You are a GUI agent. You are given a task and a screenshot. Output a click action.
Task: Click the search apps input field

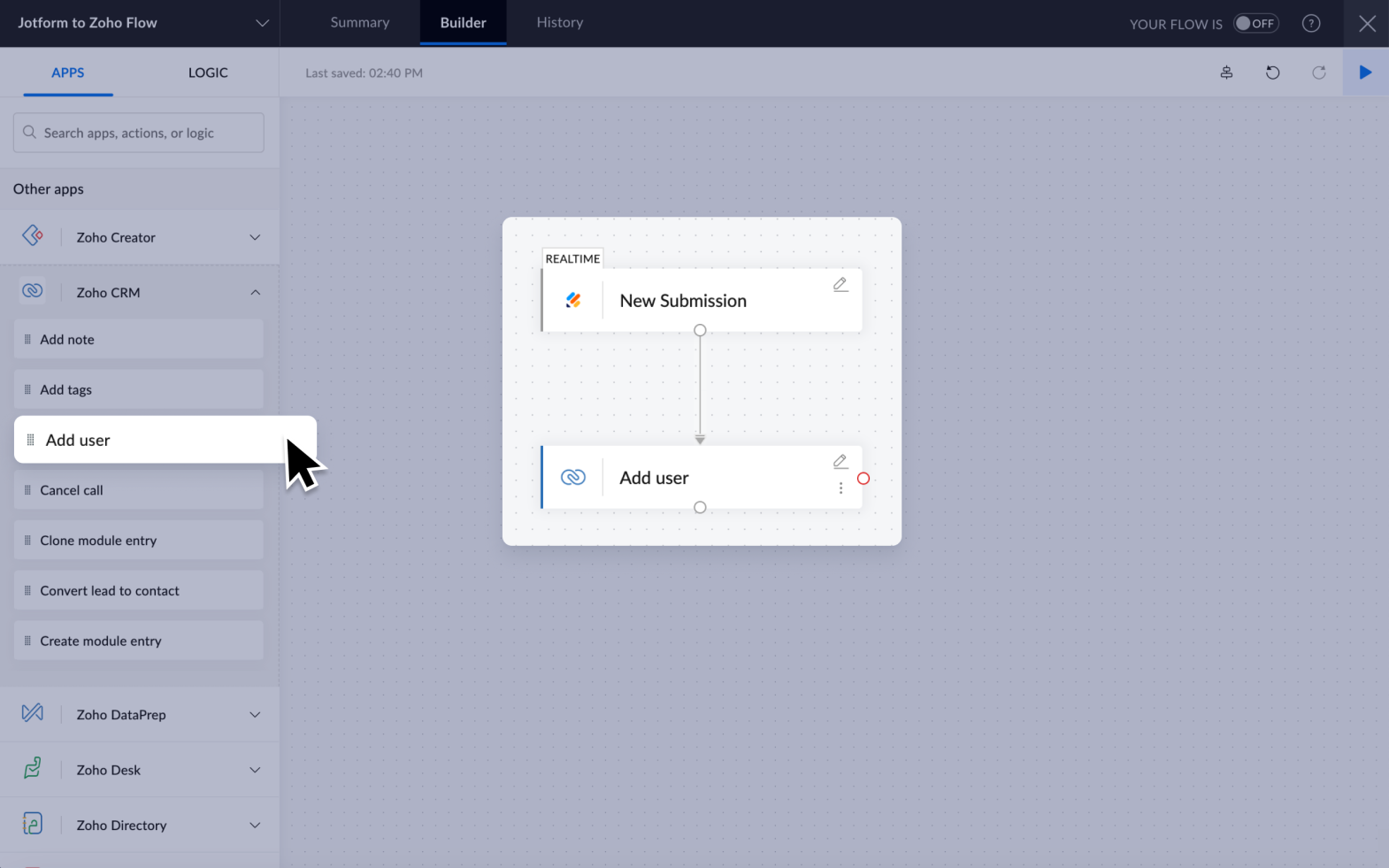point(139,133)
